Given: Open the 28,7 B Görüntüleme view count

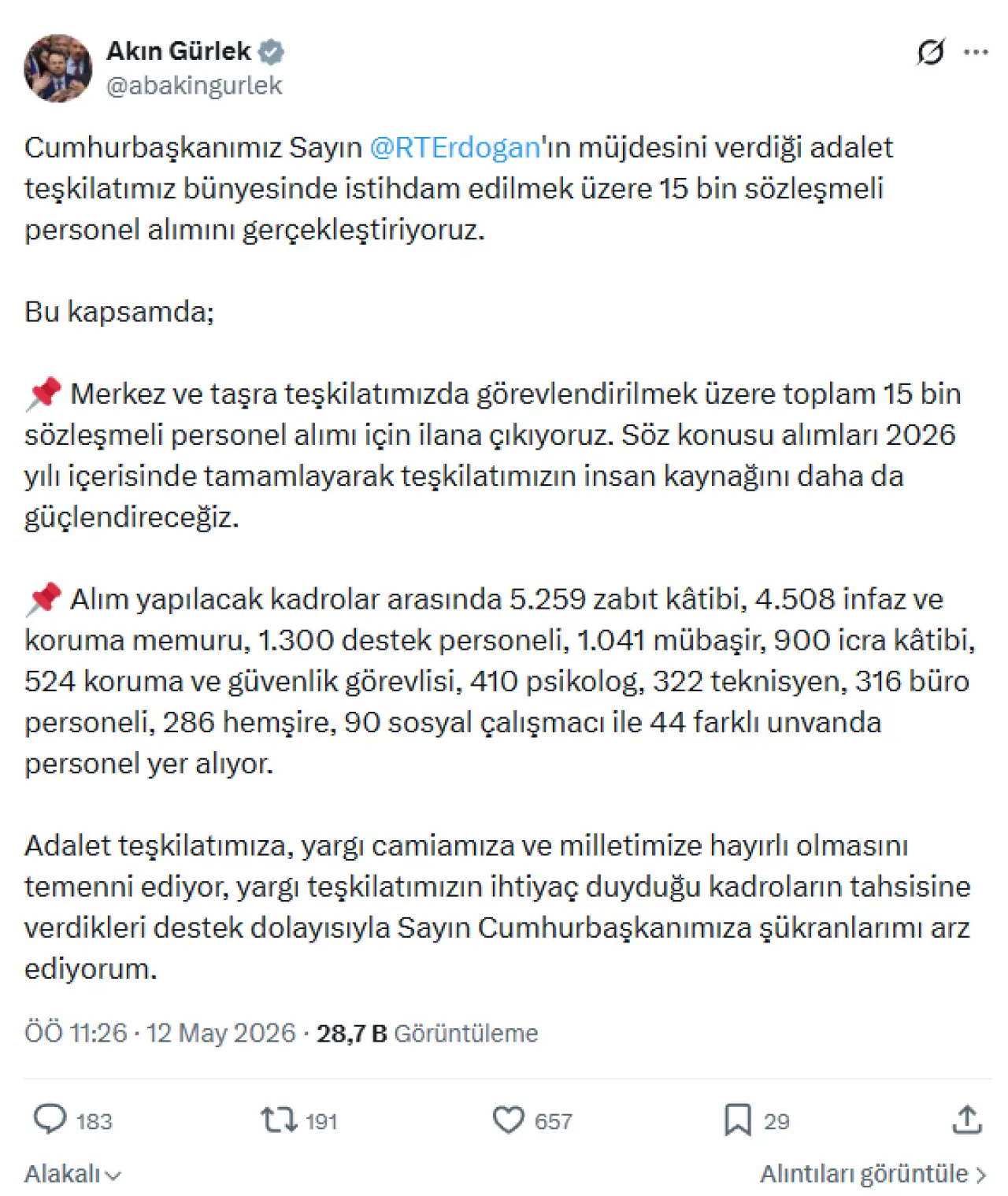Looking at the screenshot, I should click(427, 1032).
